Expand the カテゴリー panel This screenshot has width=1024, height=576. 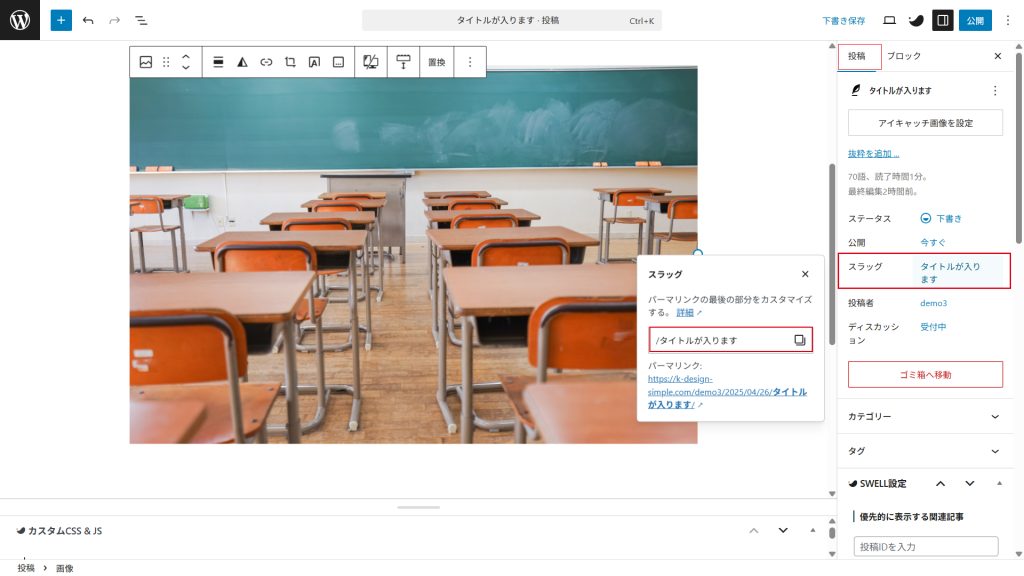coord(924,416)
